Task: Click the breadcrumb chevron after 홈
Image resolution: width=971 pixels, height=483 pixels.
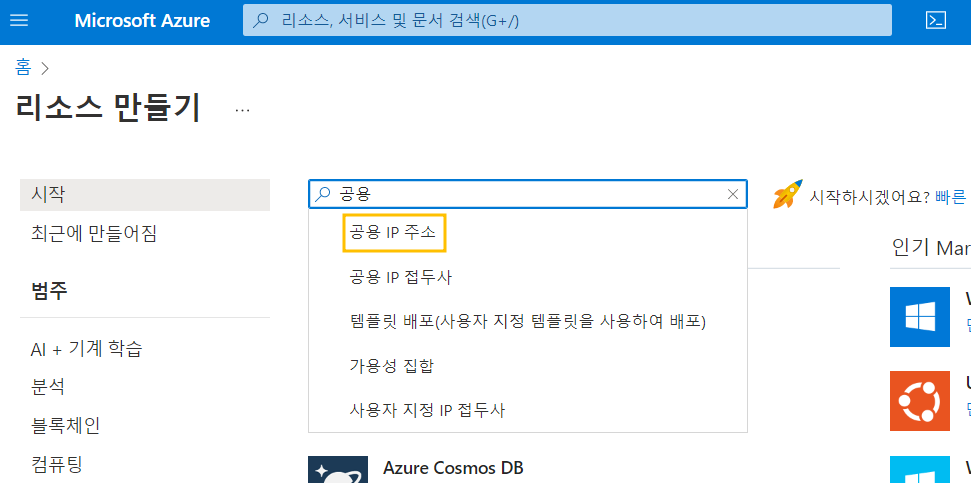Action: coord(44,67)
